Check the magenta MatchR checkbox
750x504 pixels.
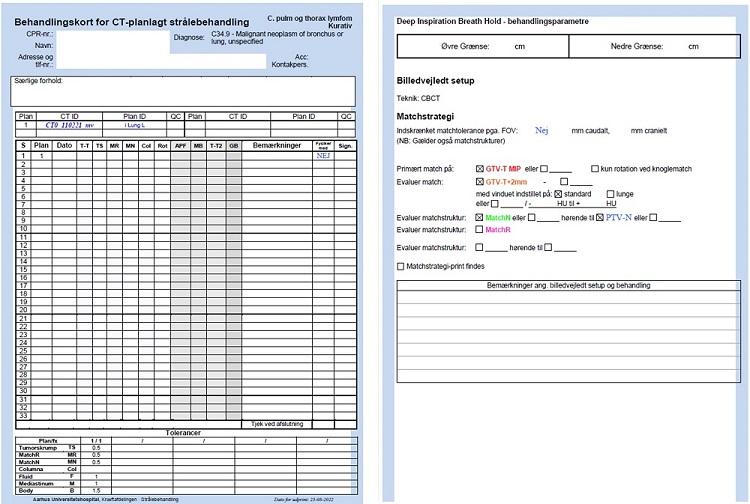(479, 230)
